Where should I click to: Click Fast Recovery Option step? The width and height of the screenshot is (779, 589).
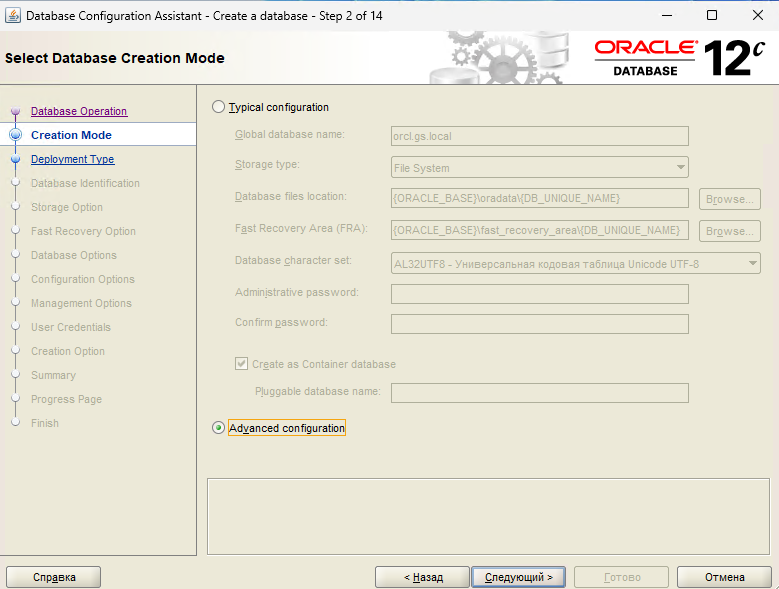(x=83, y=231)
